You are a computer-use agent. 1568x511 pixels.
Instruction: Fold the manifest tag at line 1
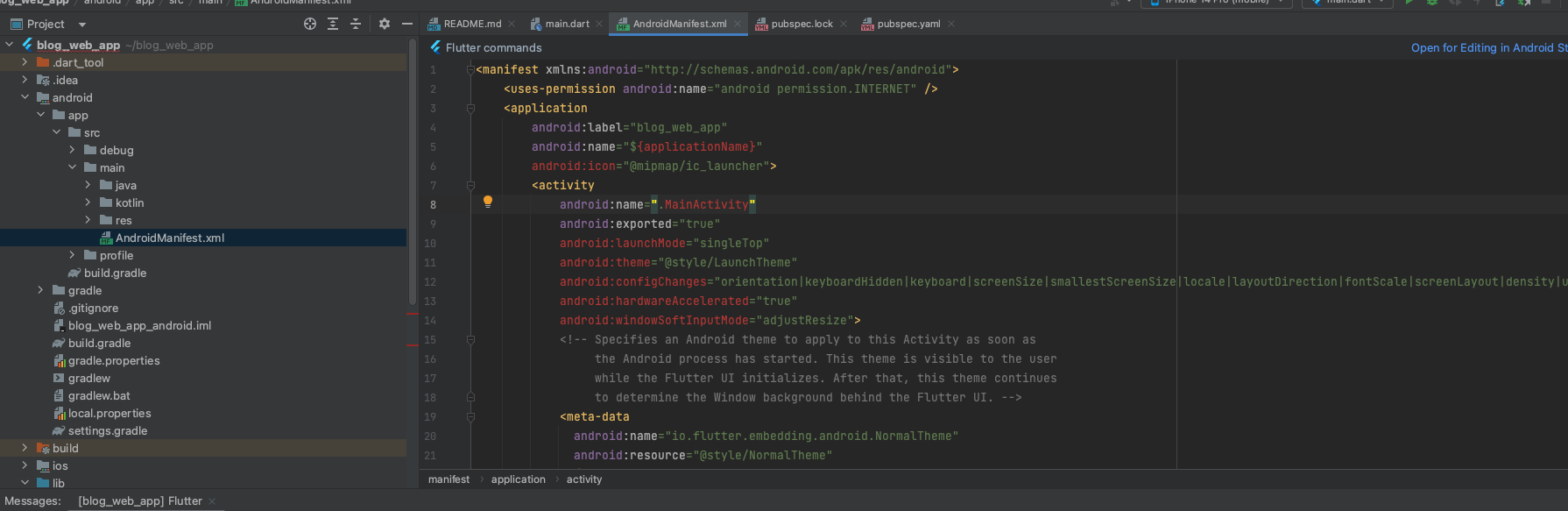point(470,69)
